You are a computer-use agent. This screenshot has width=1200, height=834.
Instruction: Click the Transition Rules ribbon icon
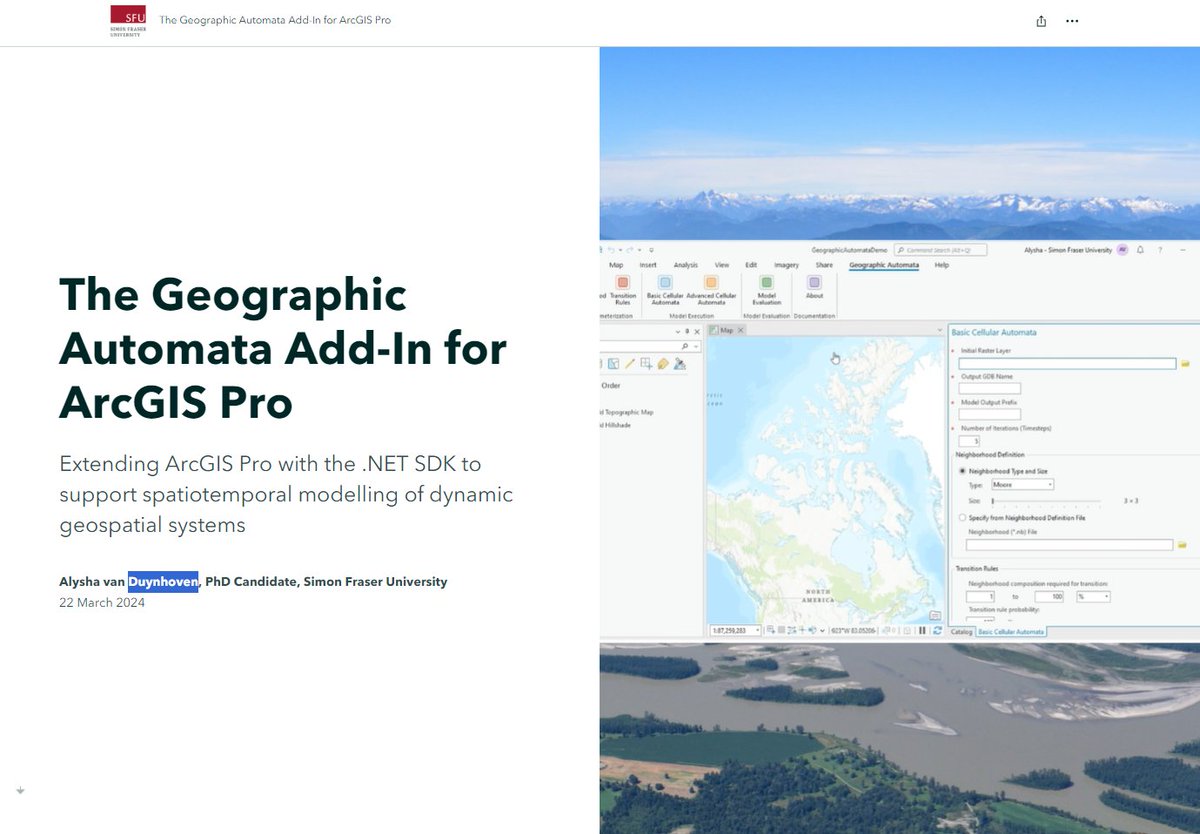(622, 290)
